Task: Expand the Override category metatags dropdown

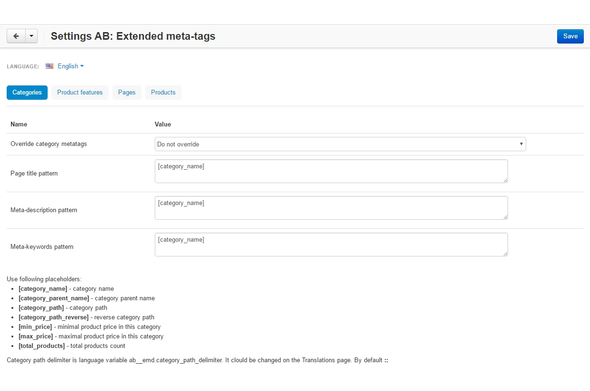Action: pyautogui.click(x=340, y=144)
